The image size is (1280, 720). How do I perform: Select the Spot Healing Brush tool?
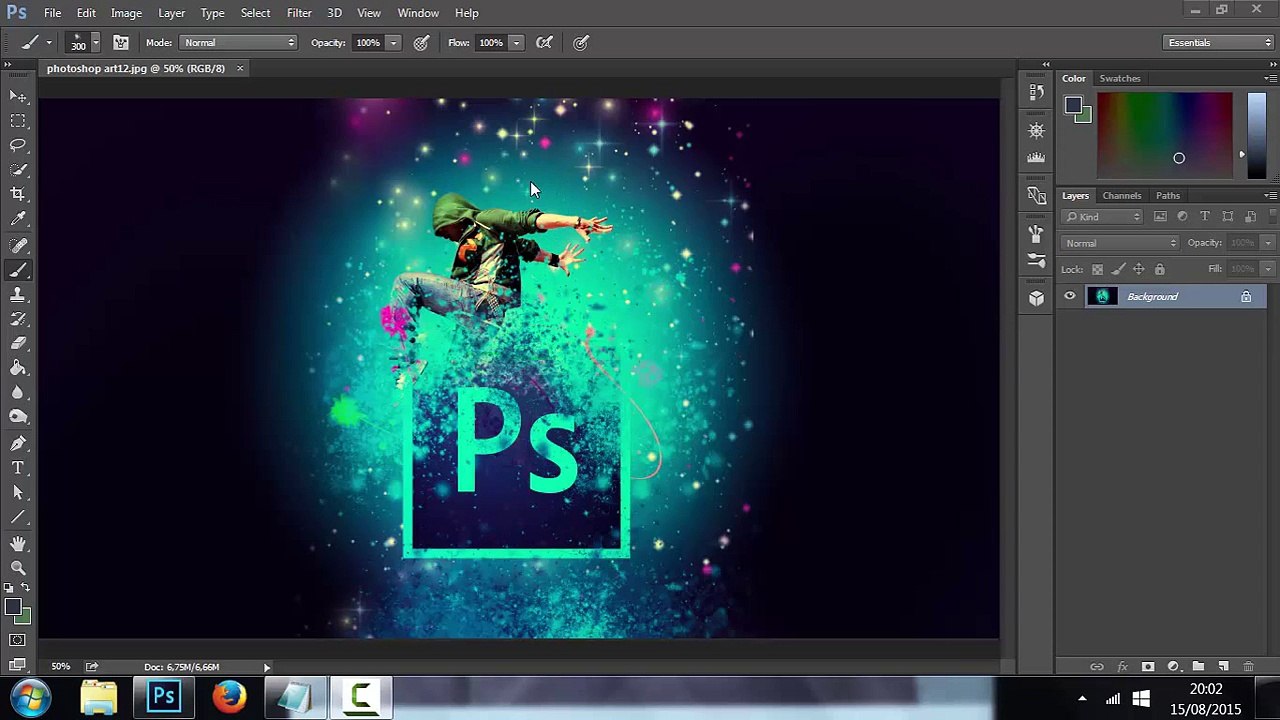[18, 245]
